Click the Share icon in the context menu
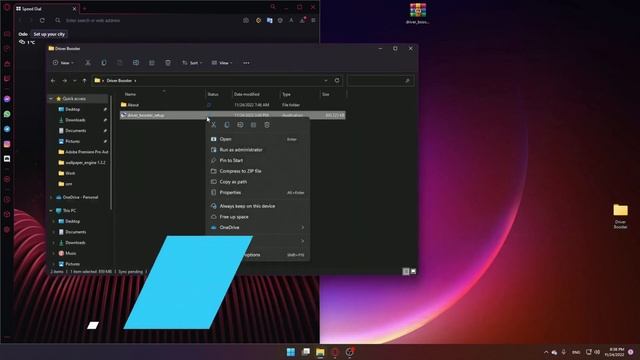The width and height of the screenshot is (640, 360). tap(253, 125)
